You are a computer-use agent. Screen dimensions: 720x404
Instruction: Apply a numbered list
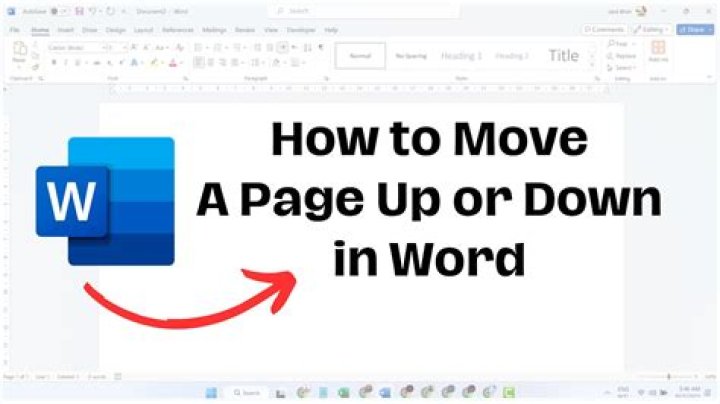click(x=218, y=47)
